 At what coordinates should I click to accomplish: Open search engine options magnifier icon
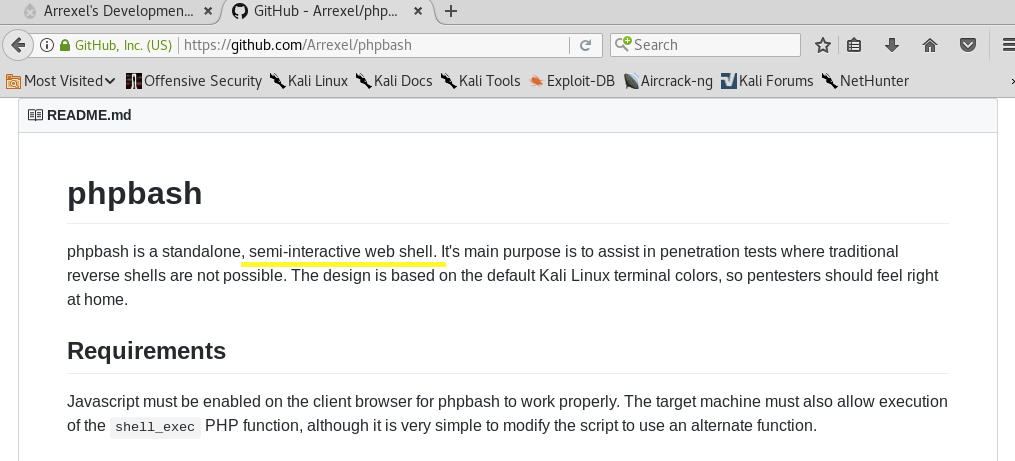623,44
